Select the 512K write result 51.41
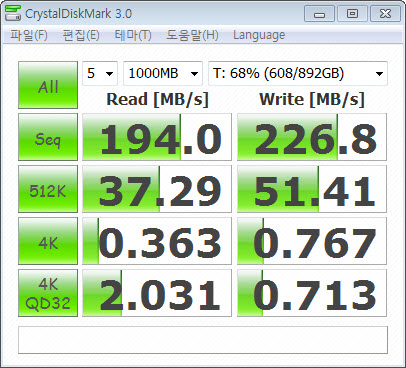This screenshot has height=368, width=406. [312, 189]
